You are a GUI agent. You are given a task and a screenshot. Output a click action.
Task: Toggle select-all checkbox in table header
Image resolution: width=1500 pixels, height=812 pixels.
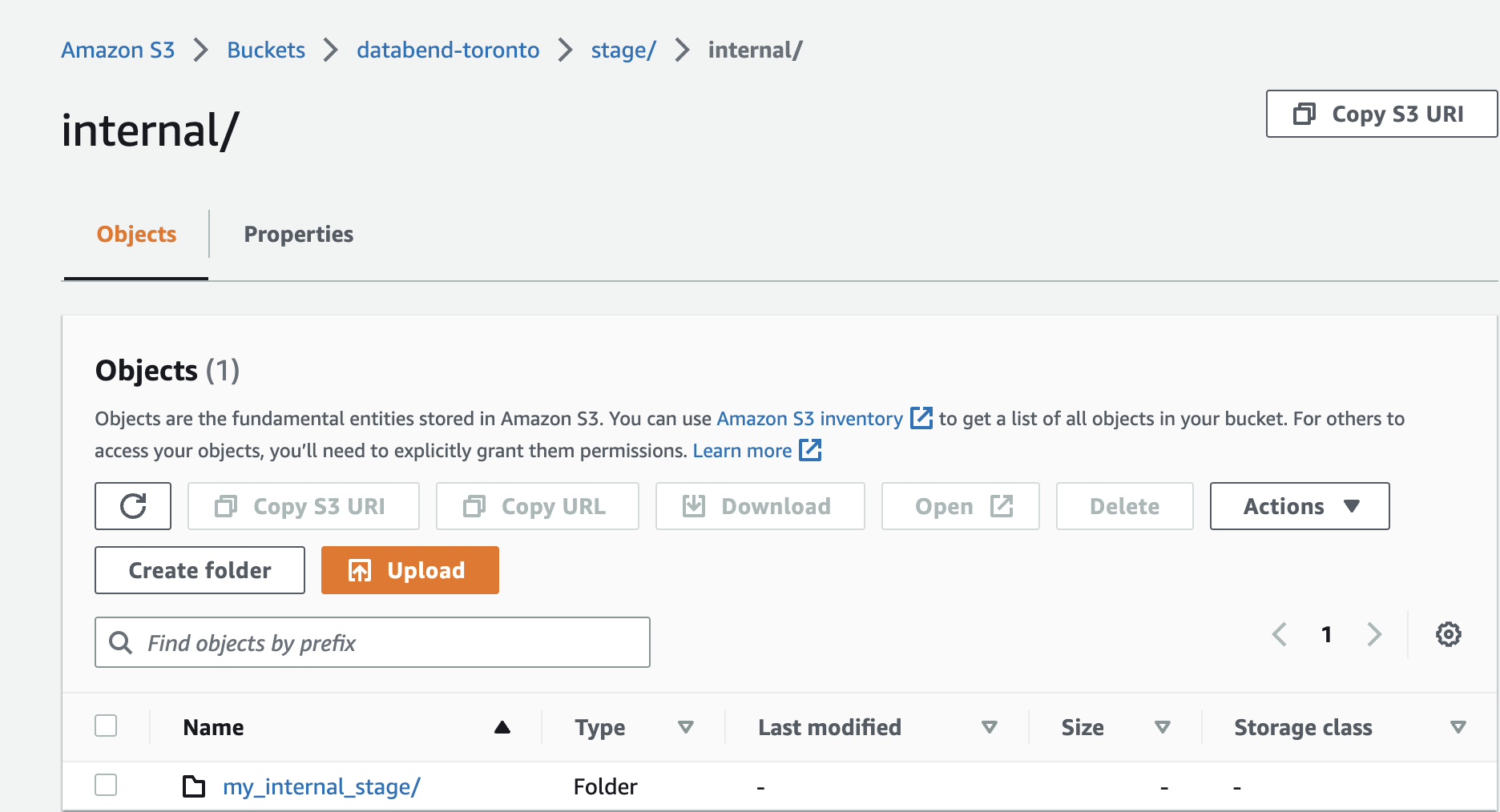pyautogui.click(x=106, y=726)
